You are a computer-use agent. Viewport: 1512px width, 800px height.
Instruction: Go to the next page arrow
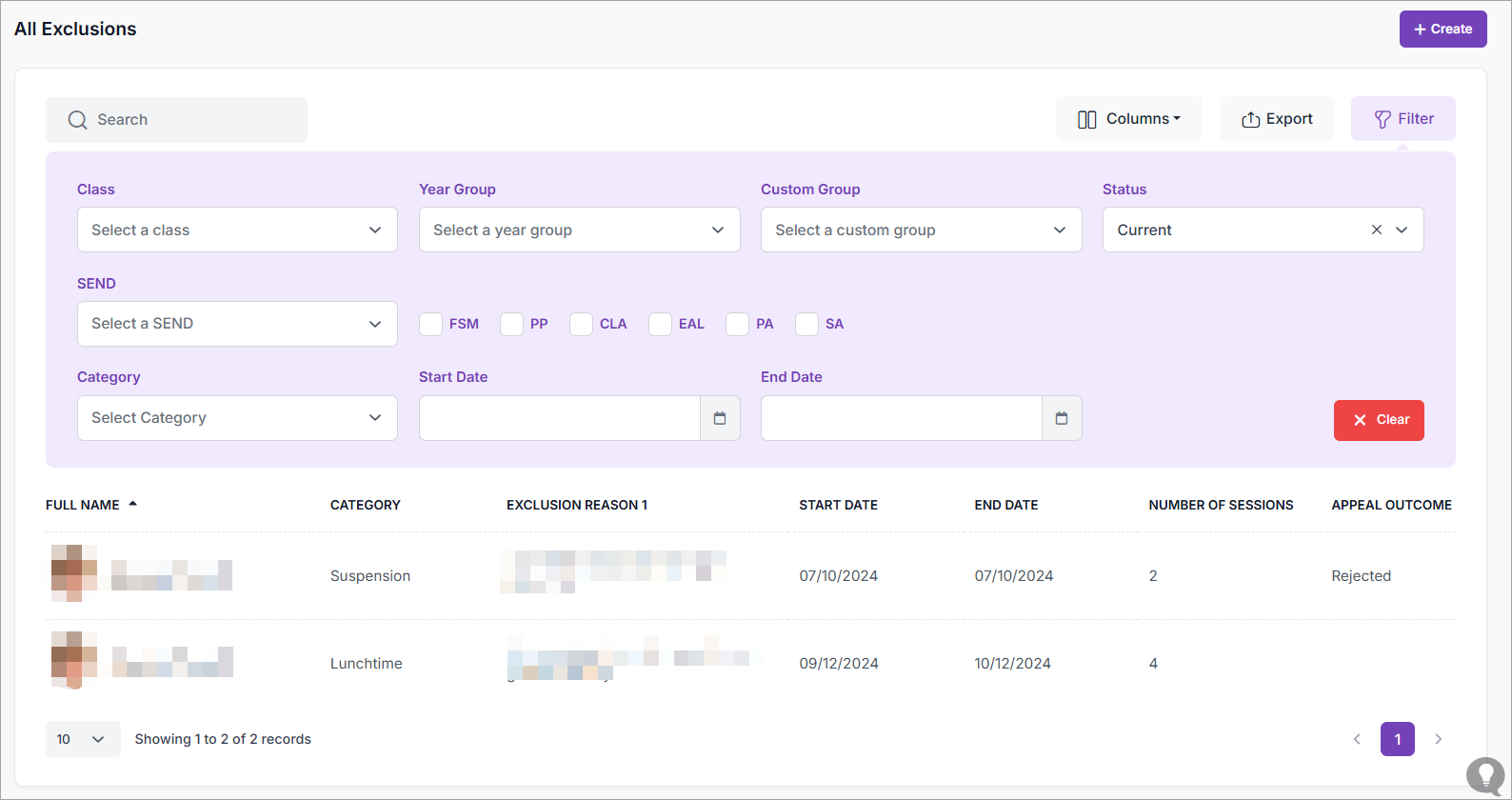coord(1438,739)
